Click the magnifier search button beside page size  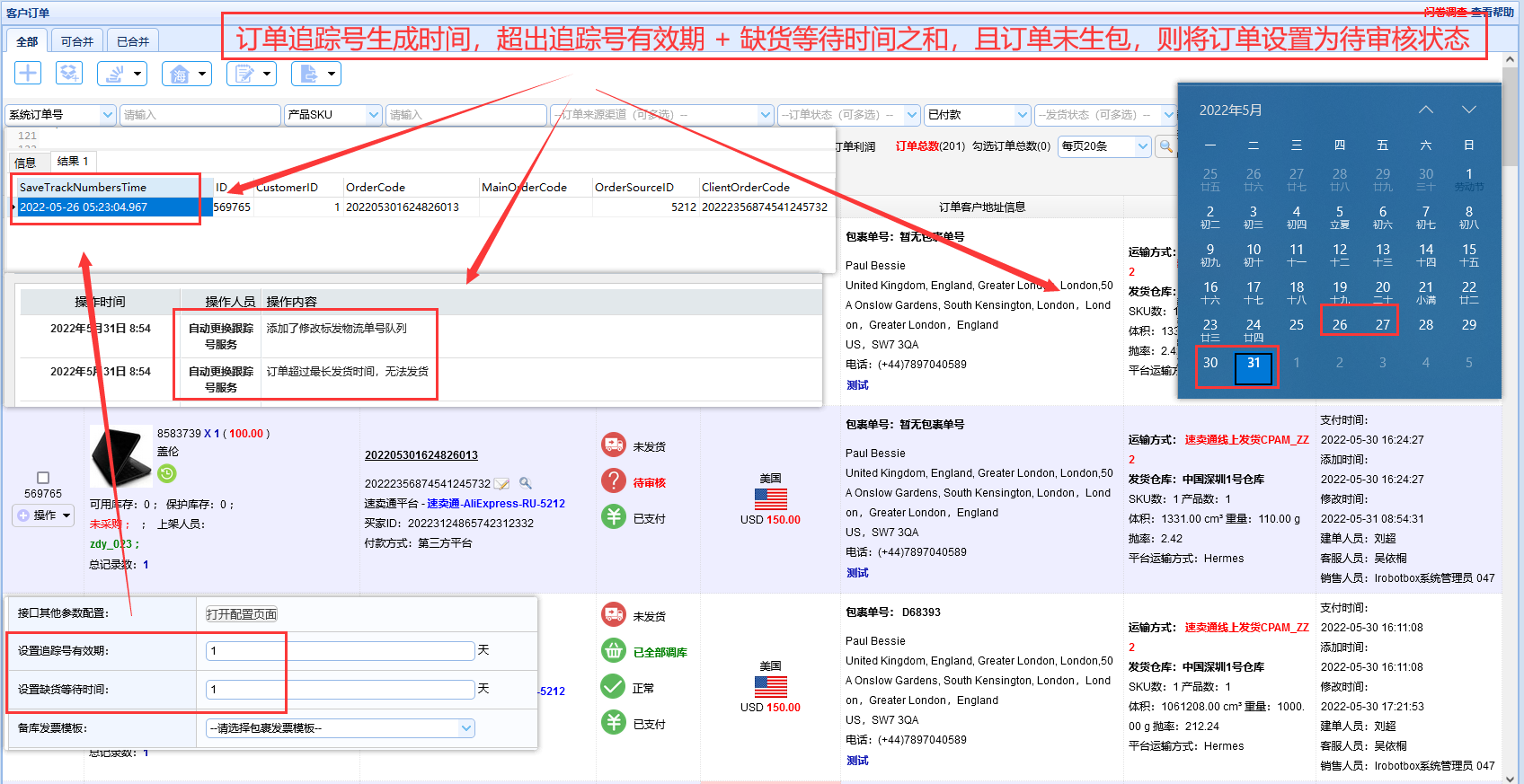pyautogui.click(x=1165, y=145)
